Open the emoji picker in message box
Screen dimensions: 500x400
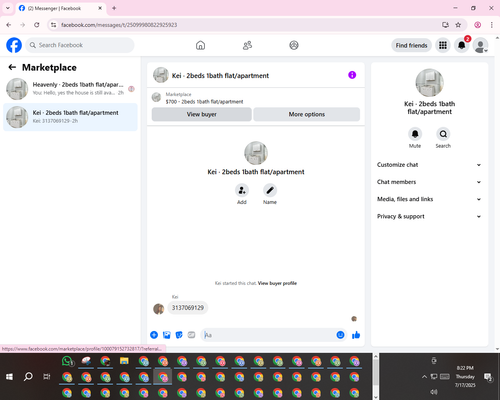[x=340, y=335]
